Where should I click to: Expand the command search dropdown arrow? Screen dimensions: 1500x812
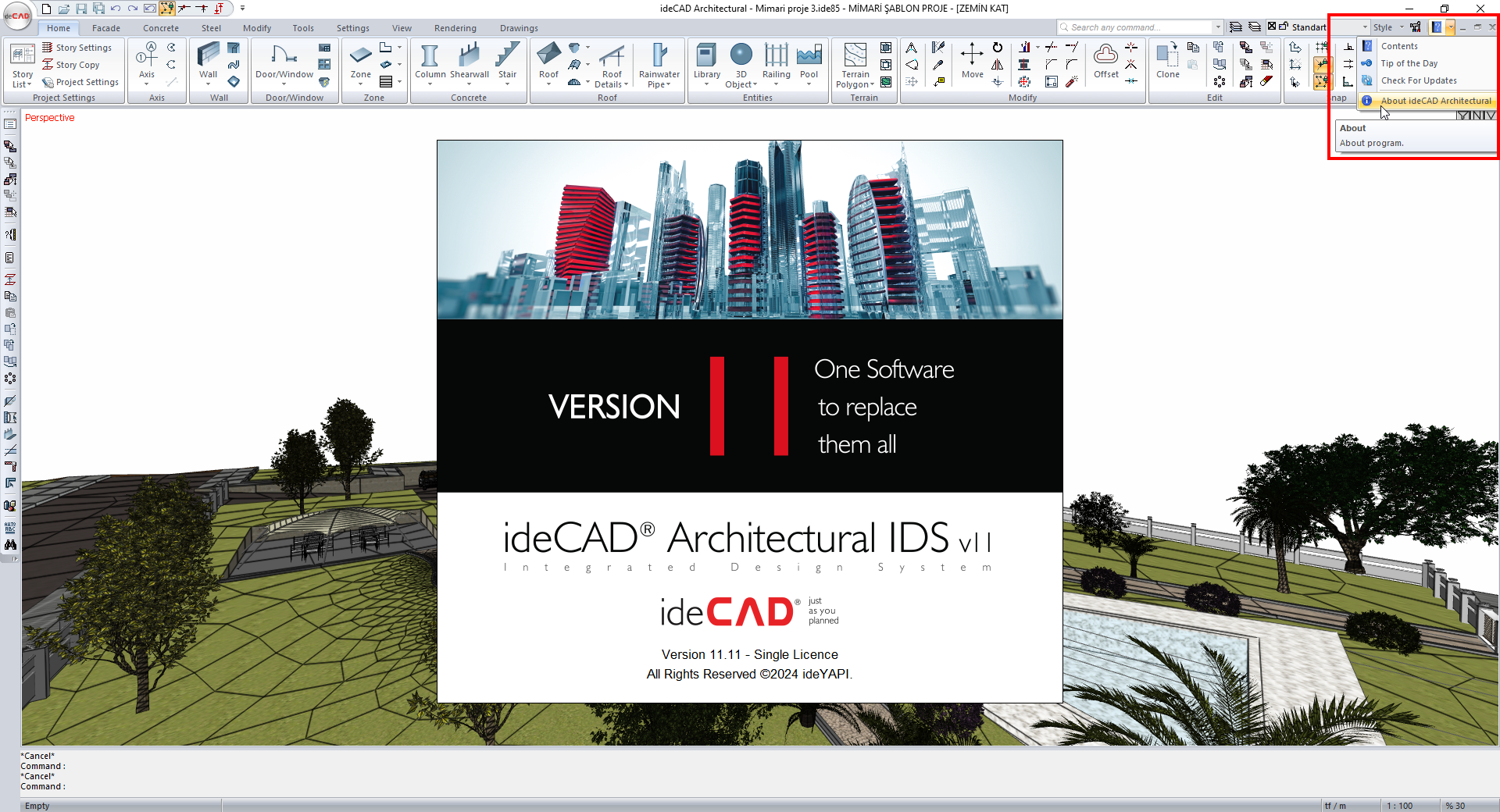(x=1218, y=27)
